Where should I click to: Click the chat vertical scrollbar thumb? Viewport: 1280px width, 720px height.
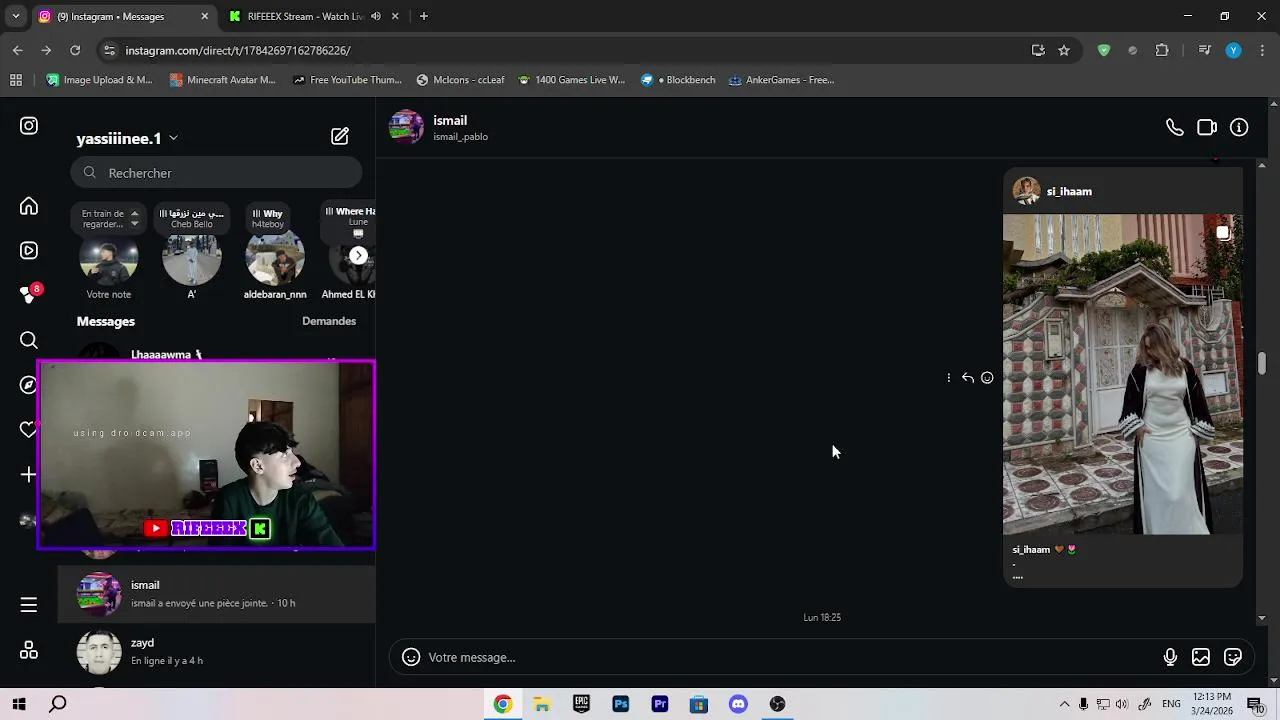pyautogui.click(x=1262, y=363)
